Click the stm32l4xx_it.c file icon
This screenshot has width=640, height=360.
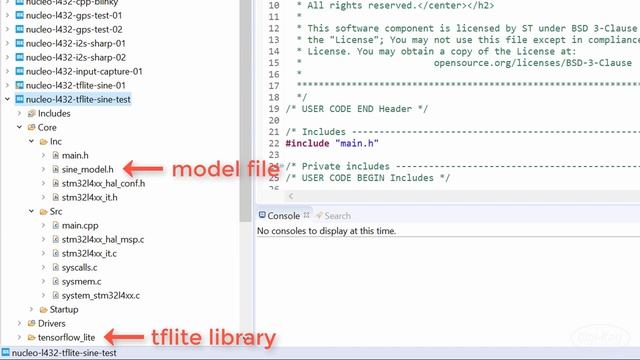[56, 253]
